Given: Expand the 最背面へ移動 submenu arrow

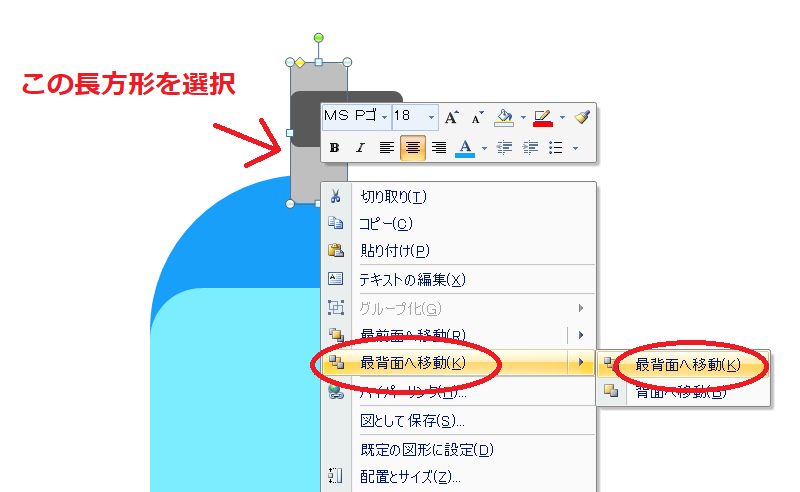Looking at the screenshot, I should click(581, 362).
